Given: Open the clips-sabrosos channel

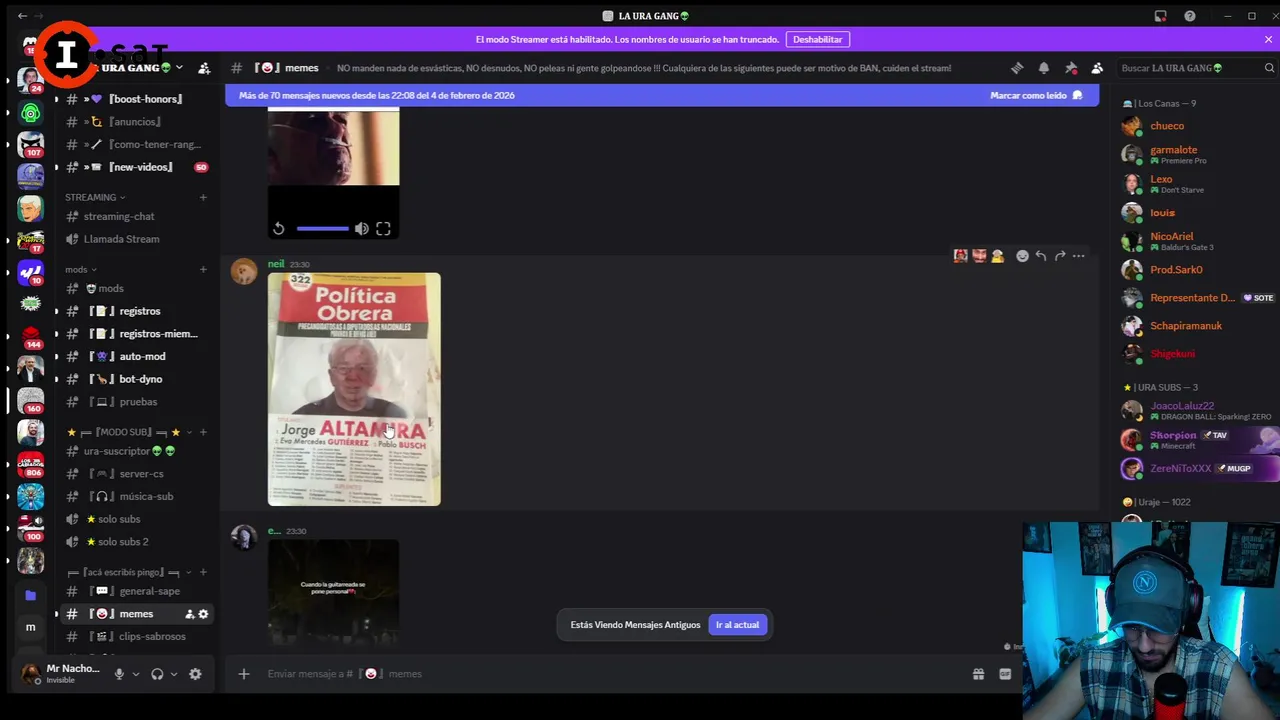Looking at the screenshot, I should [x=136, y=637].
